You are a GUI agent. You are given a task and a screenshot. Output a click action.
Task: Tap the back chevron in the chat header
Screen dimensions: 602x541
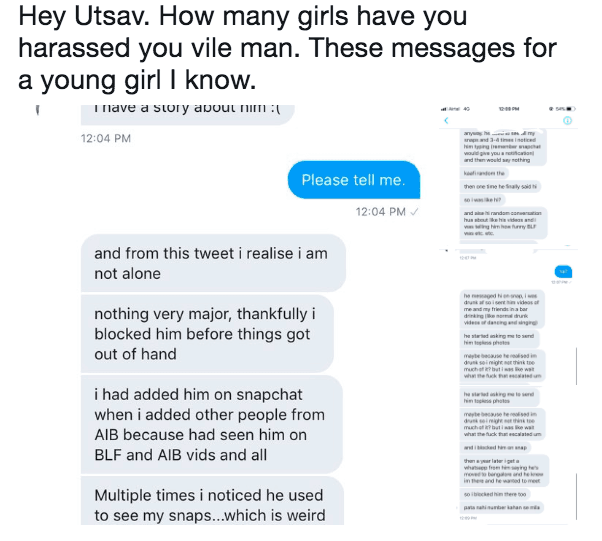(x=446, y=120)
